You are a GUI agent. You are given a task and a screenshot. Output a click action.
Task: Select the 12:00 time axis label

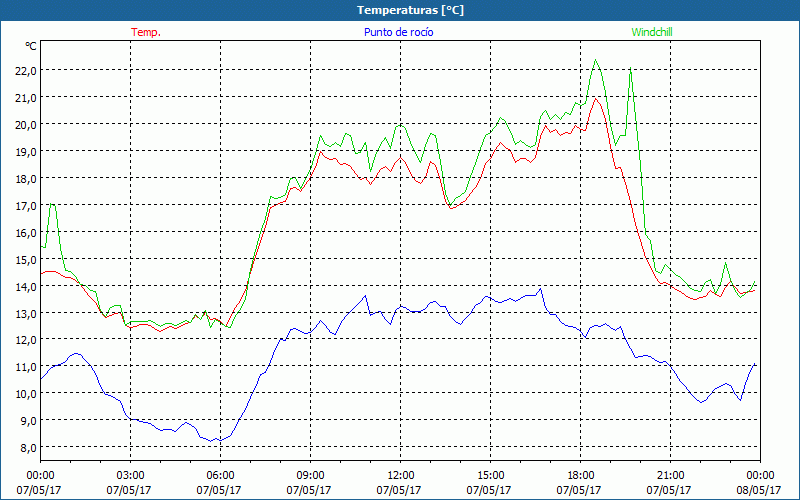point(400,475)
